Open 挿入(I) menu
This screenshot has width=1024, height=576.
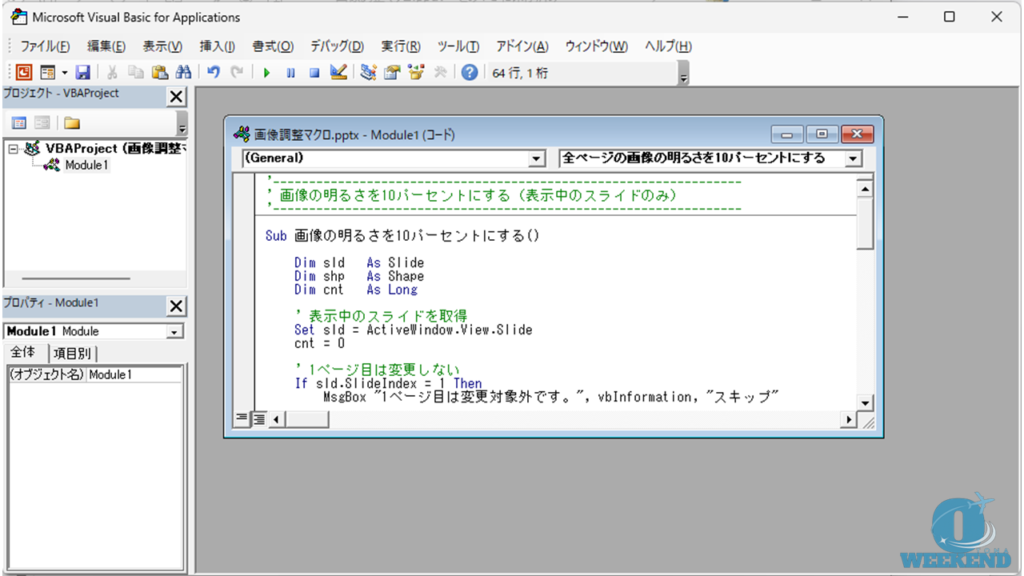[x=217, y=46]
